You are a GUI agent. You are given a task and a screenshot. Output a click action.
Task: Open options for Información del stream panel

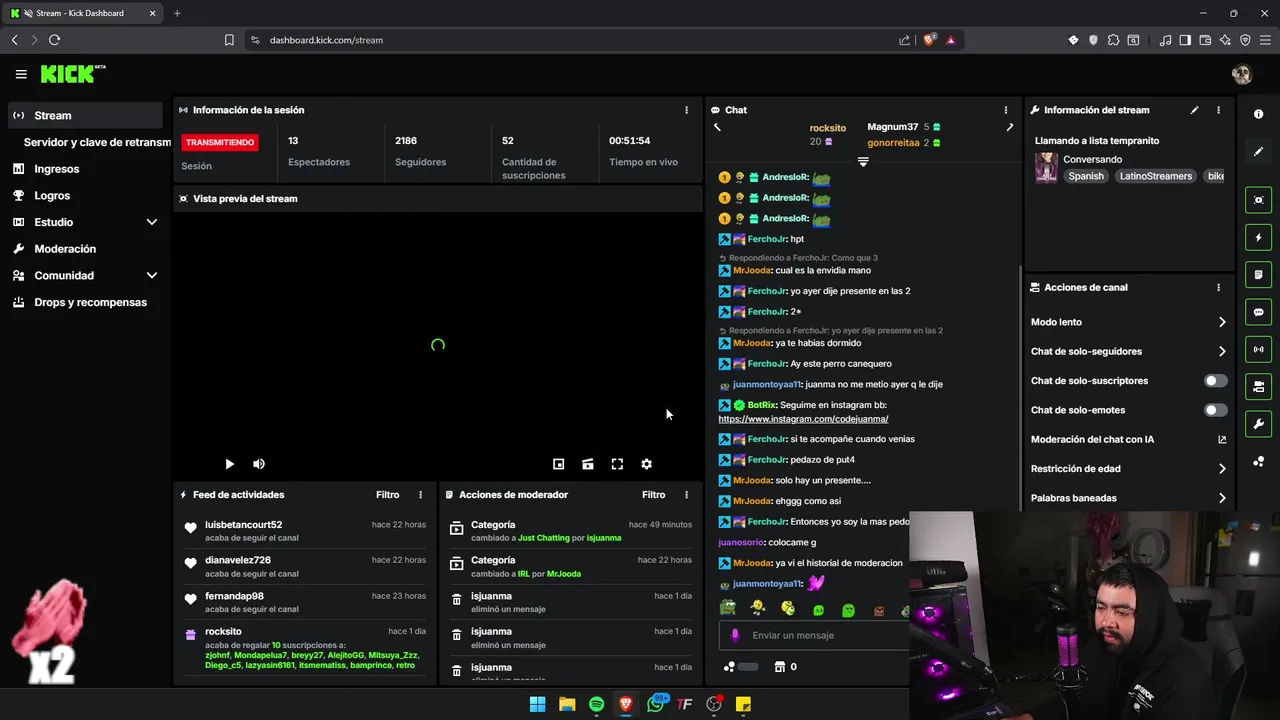[x=1218, y=110]
